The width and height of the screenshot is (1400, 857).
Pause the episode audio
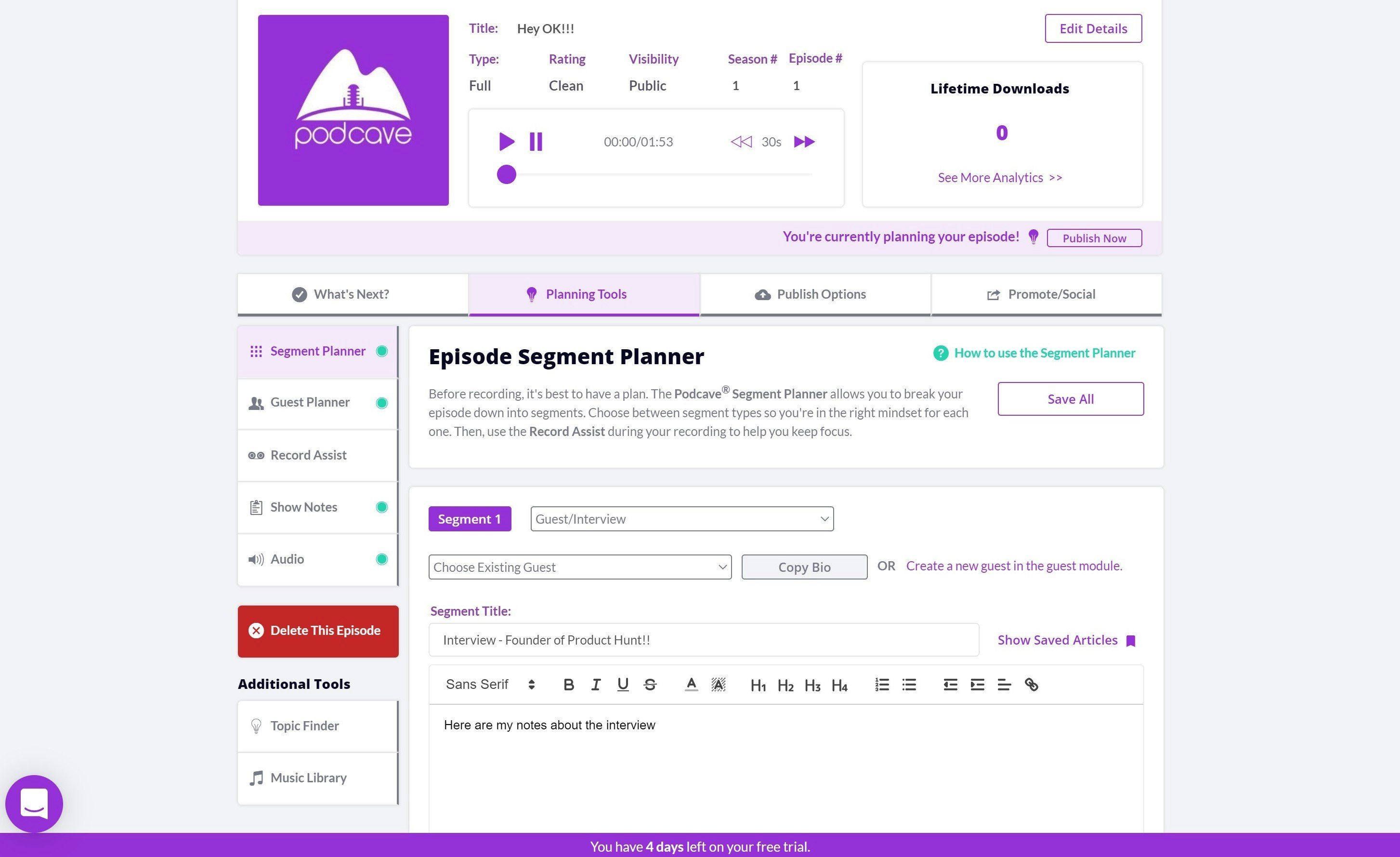point(535,142)
